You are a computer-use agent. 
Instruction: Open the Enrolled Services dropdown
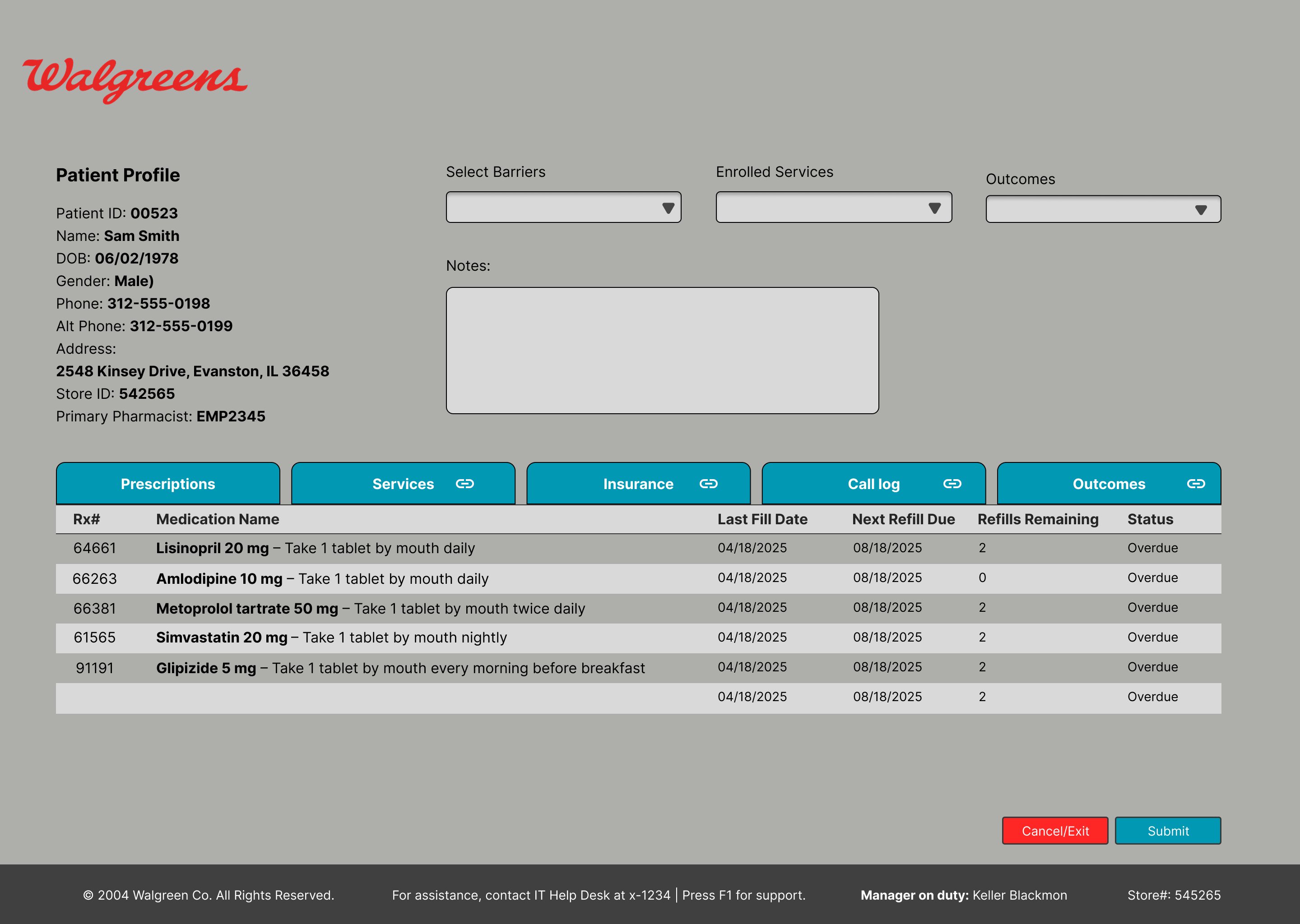834,207
